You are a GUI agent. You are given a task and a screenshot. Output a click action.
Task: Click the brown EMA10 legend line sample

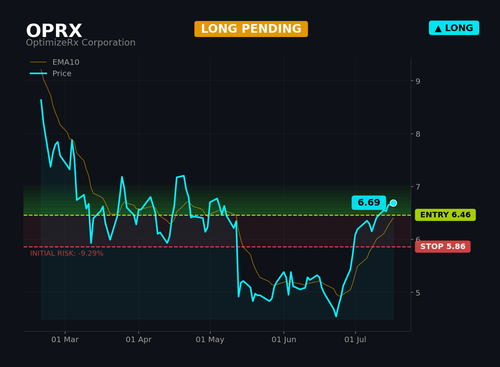click(38, 62)
